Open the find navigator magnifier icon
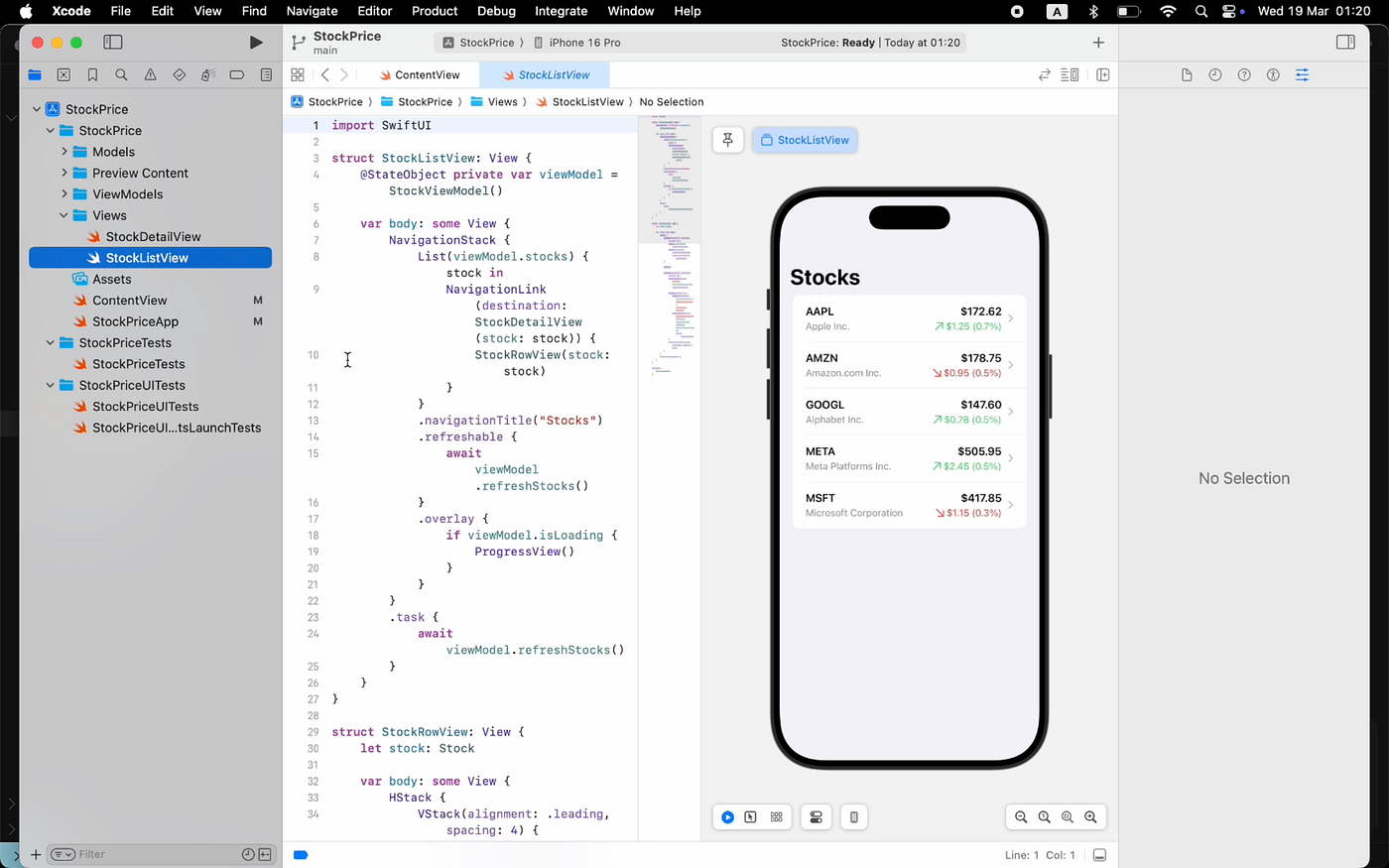Image resolution: width=1389 pixels, height=868 pixels. click(121, 75)
